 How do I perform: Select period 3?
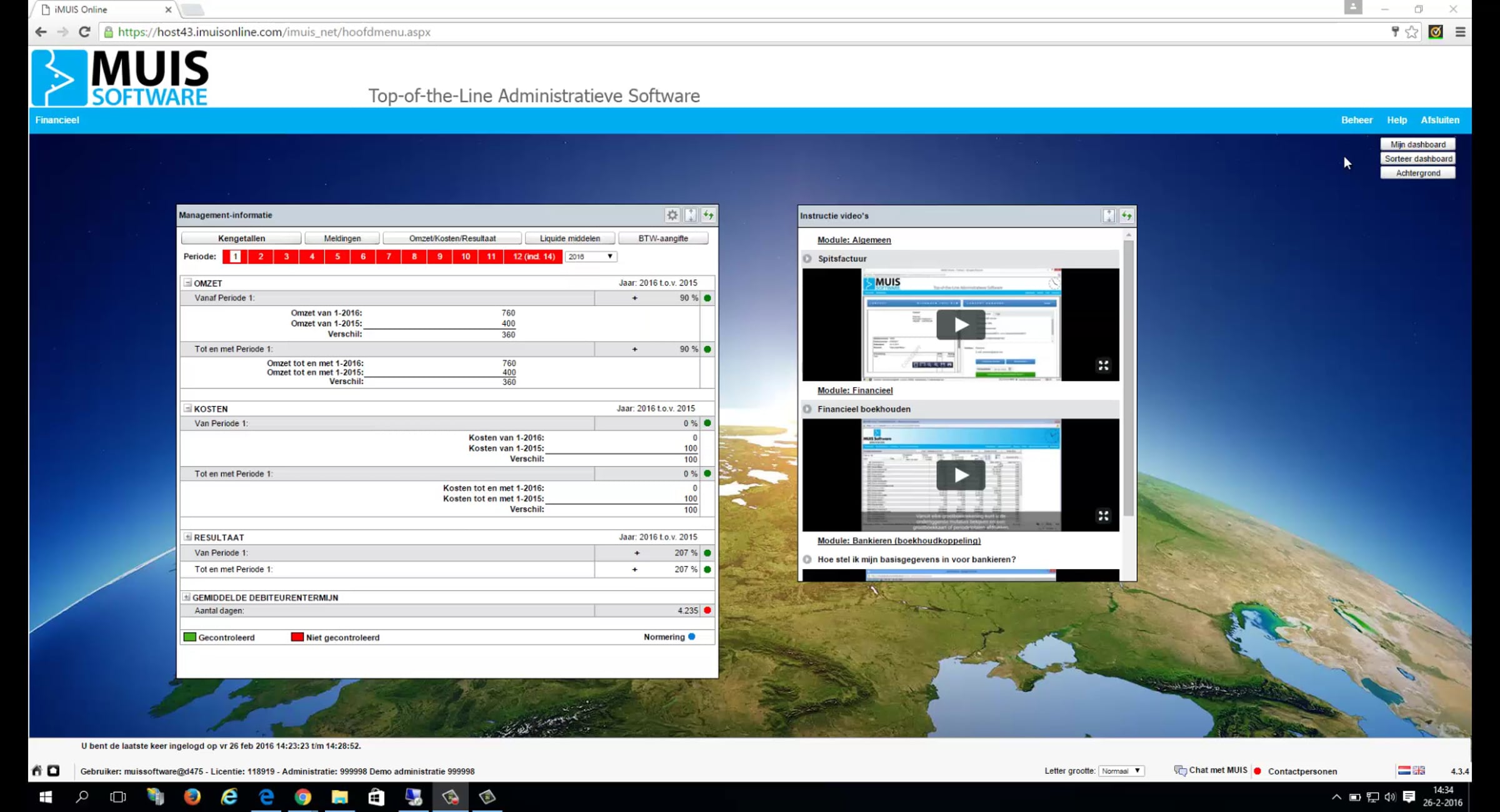pyautogui.click(x=286, y=256)
